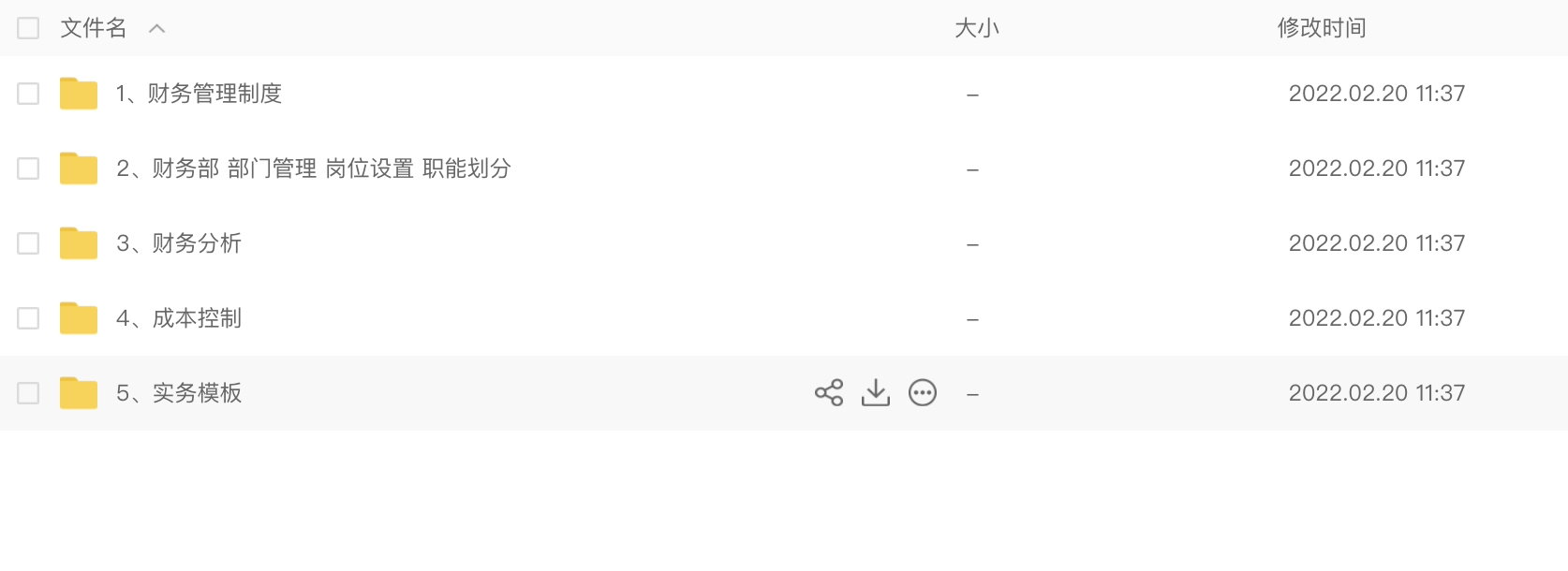Open more options for 5、实务模板
The height and width of the screenshot is (571, 1568).
[x=923, y=392]
